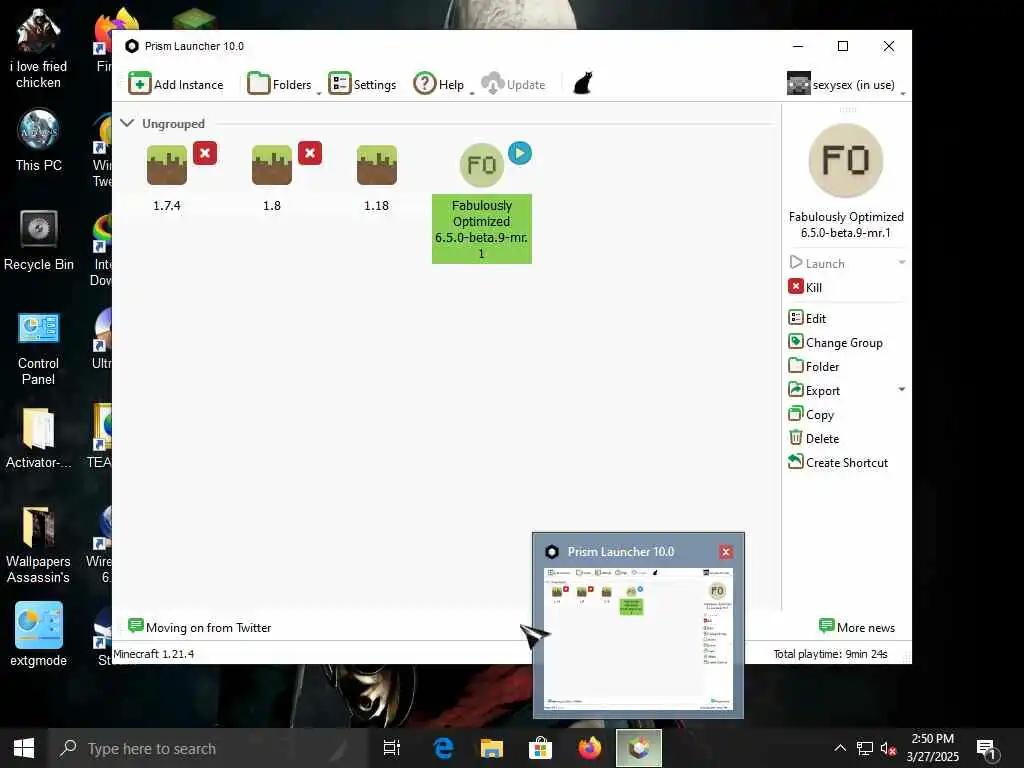Click the Minecraft 1.21.4 status text
1024x768 pixels.
[x=154, y=654]
